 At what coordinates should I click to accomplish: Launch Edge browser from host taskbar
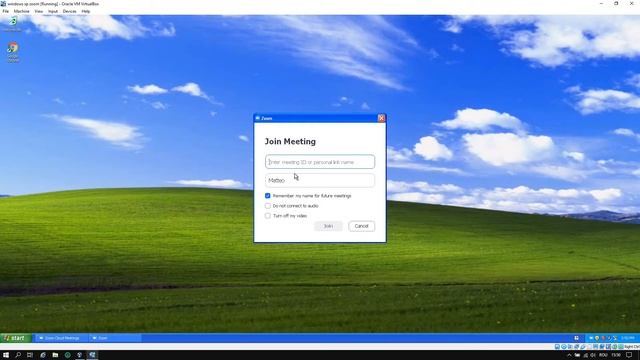(x=43, y=355)
